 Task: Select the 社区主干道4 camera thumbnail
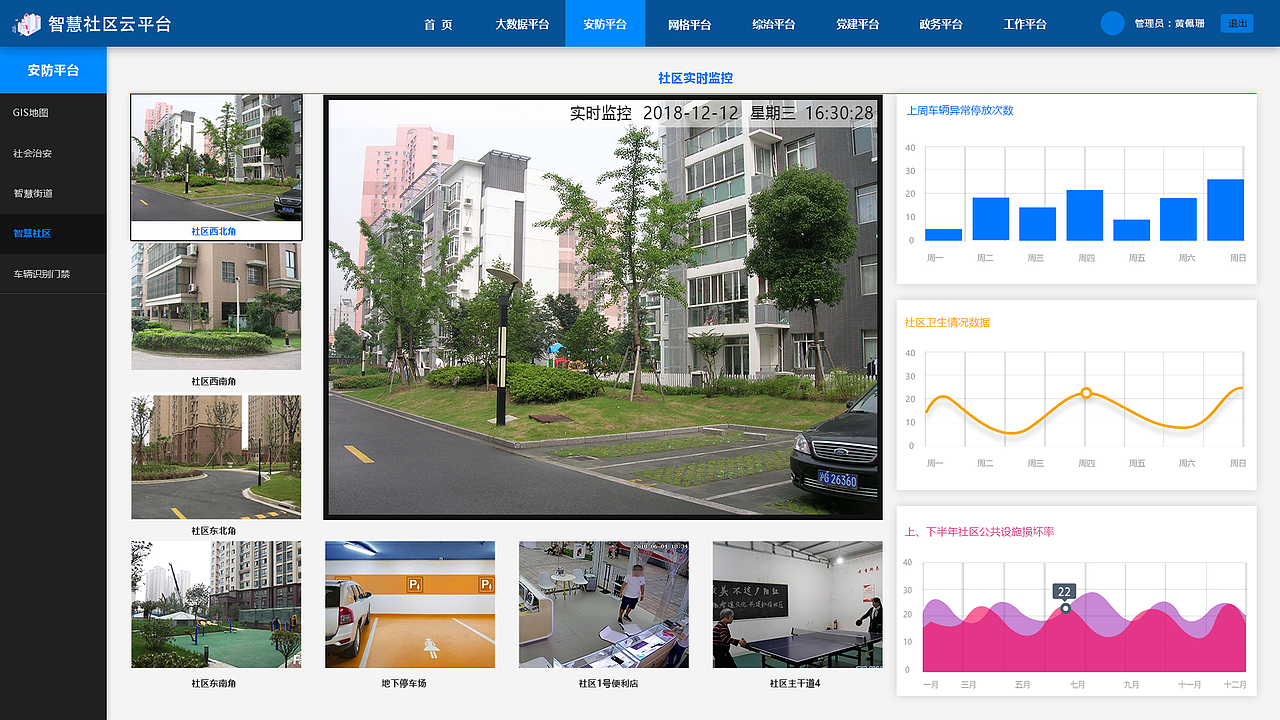(797, 605)
